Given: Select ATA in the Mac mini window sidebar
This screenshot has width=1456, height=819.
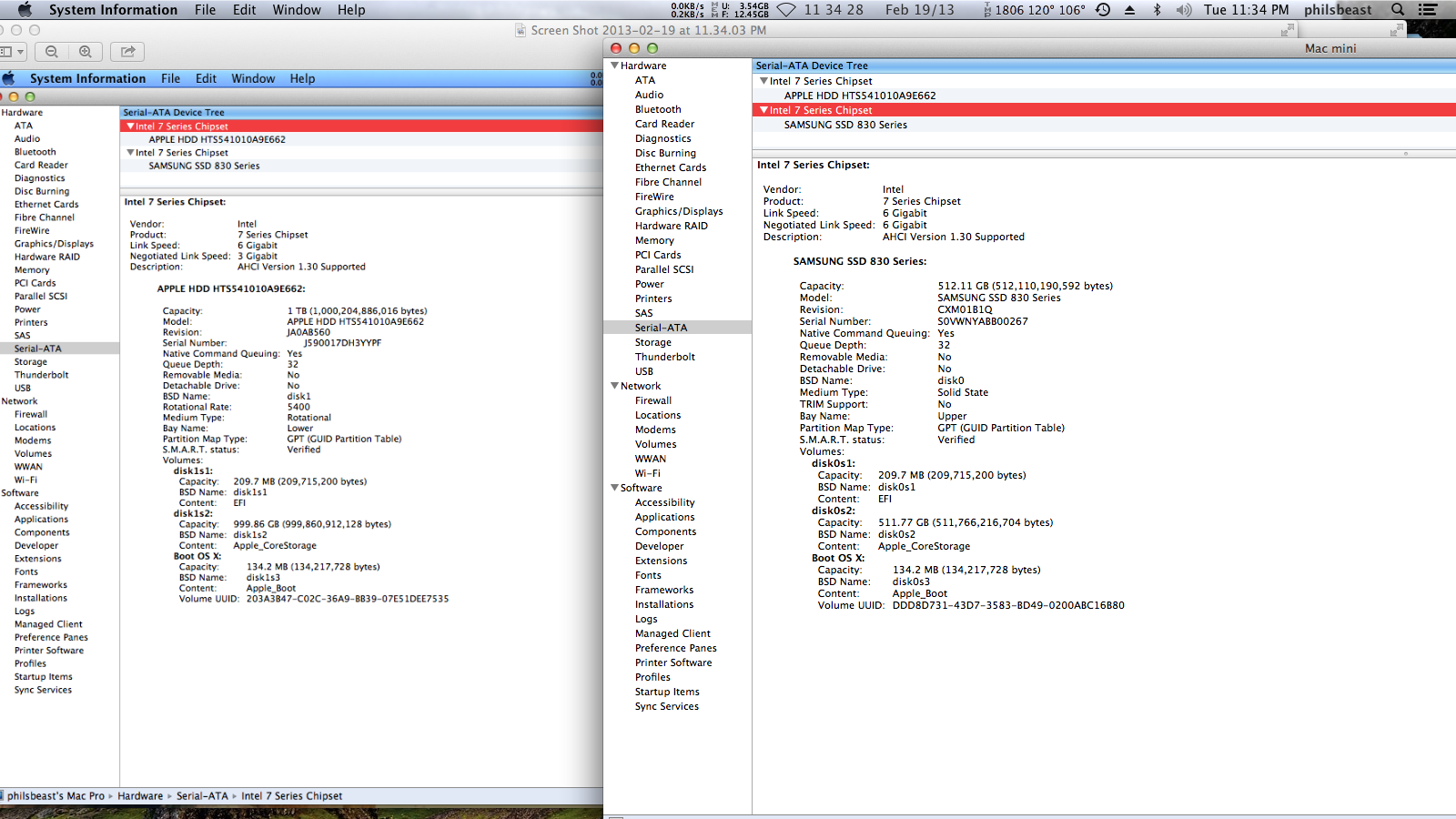Looking at the screenshot, I should point(645,80).
